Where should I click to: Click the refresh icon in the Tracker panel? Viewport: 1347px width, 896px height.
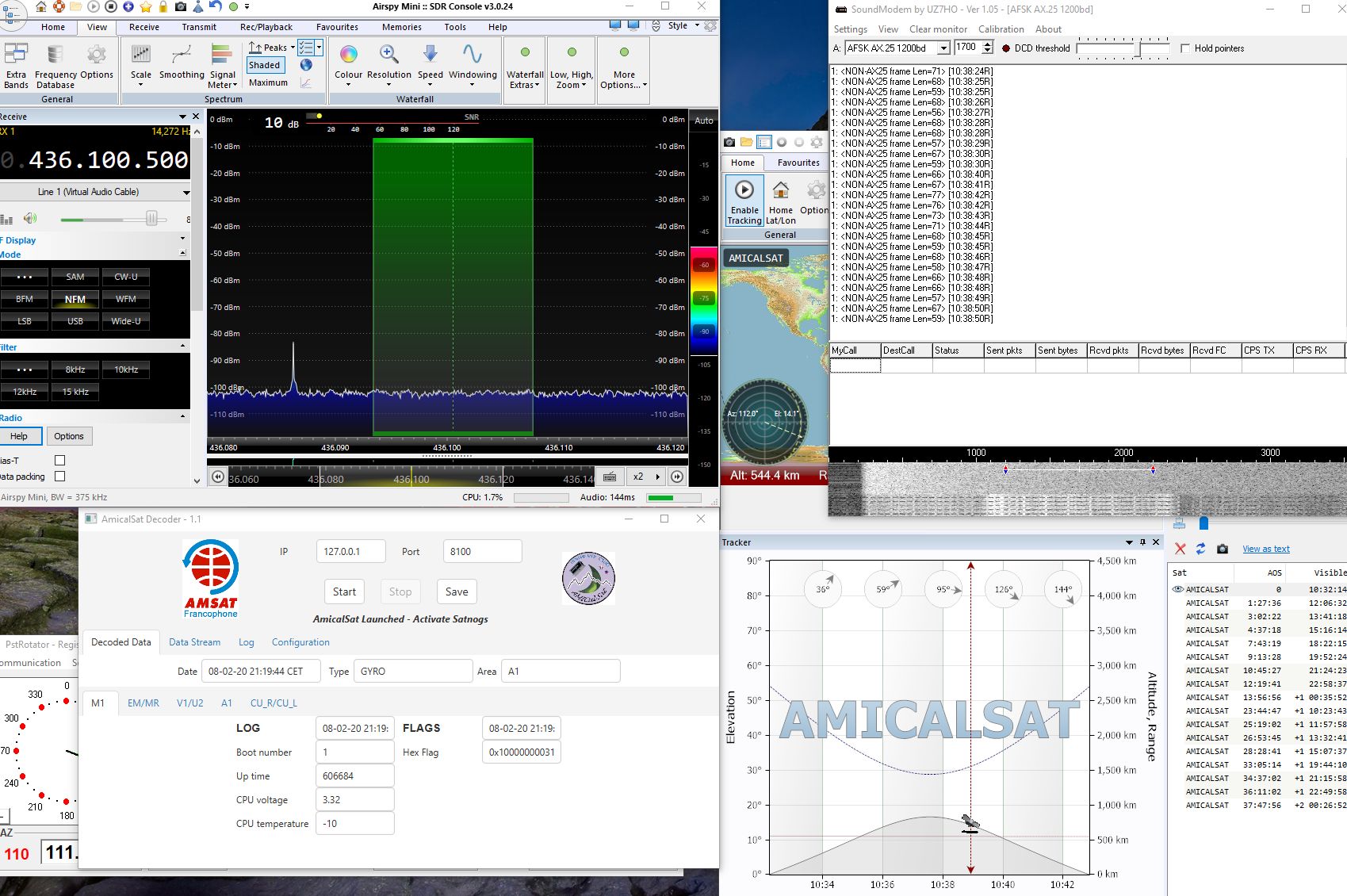pos(1200,548)
